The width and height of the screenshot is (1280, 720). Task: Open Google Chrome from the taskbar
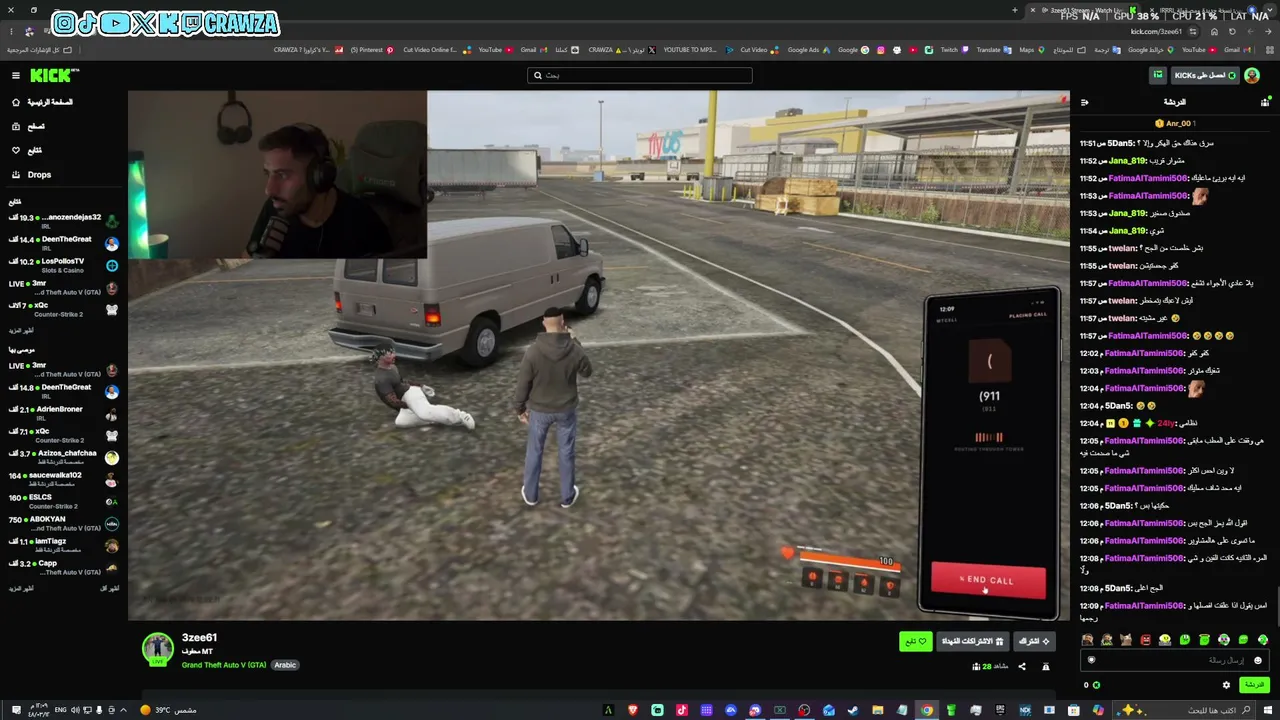927,710
